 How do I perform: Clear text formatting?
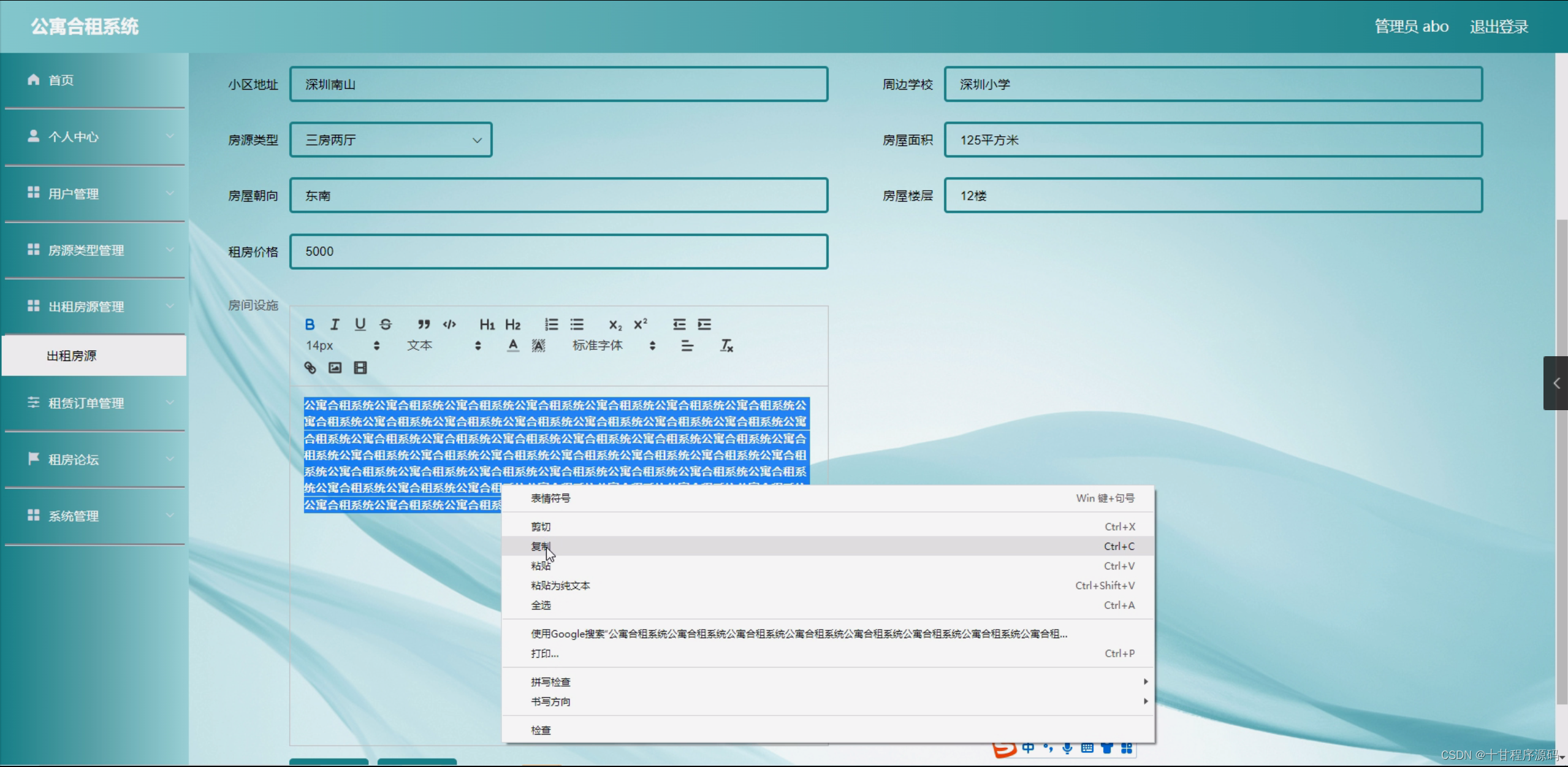(726, 346)
